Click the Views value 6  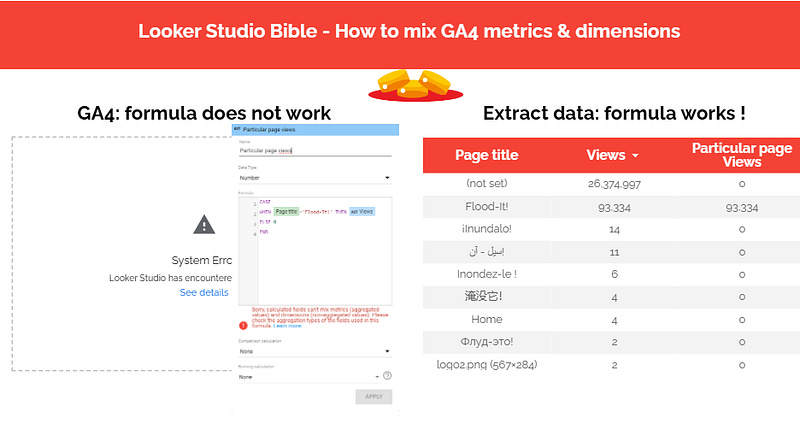tap(614, 275)
